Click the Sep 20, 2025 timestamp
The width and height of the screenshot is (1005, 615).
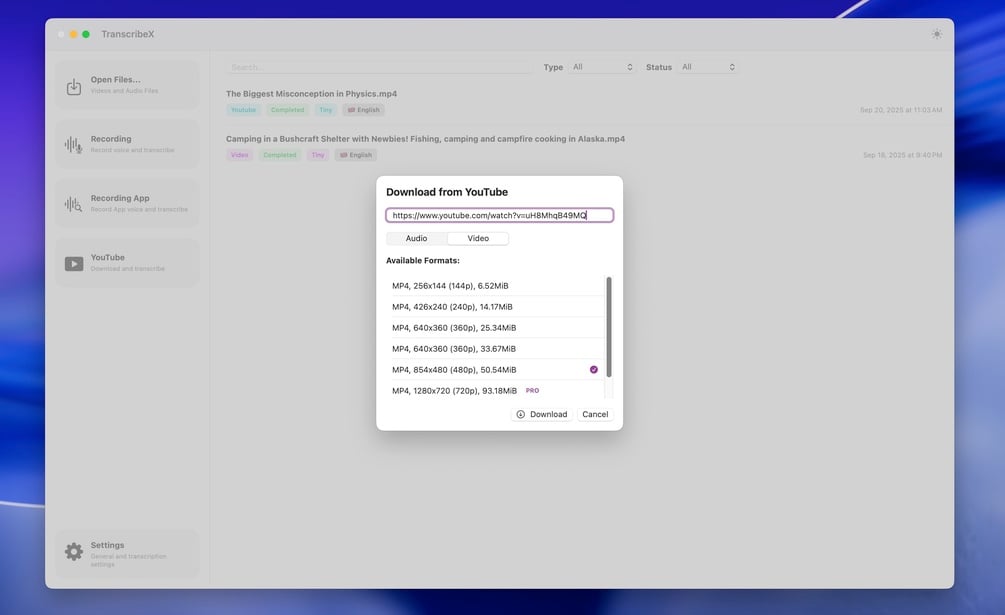point(901,110)
